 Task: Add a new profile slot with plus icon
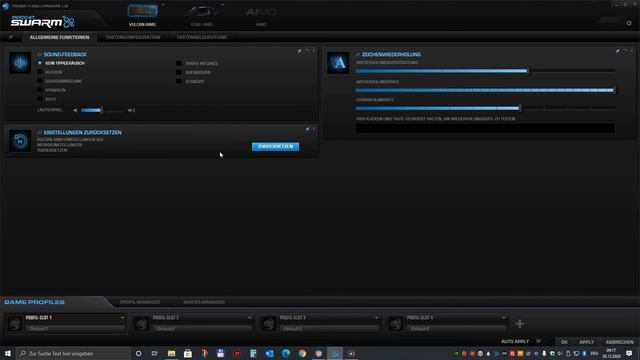520,324
